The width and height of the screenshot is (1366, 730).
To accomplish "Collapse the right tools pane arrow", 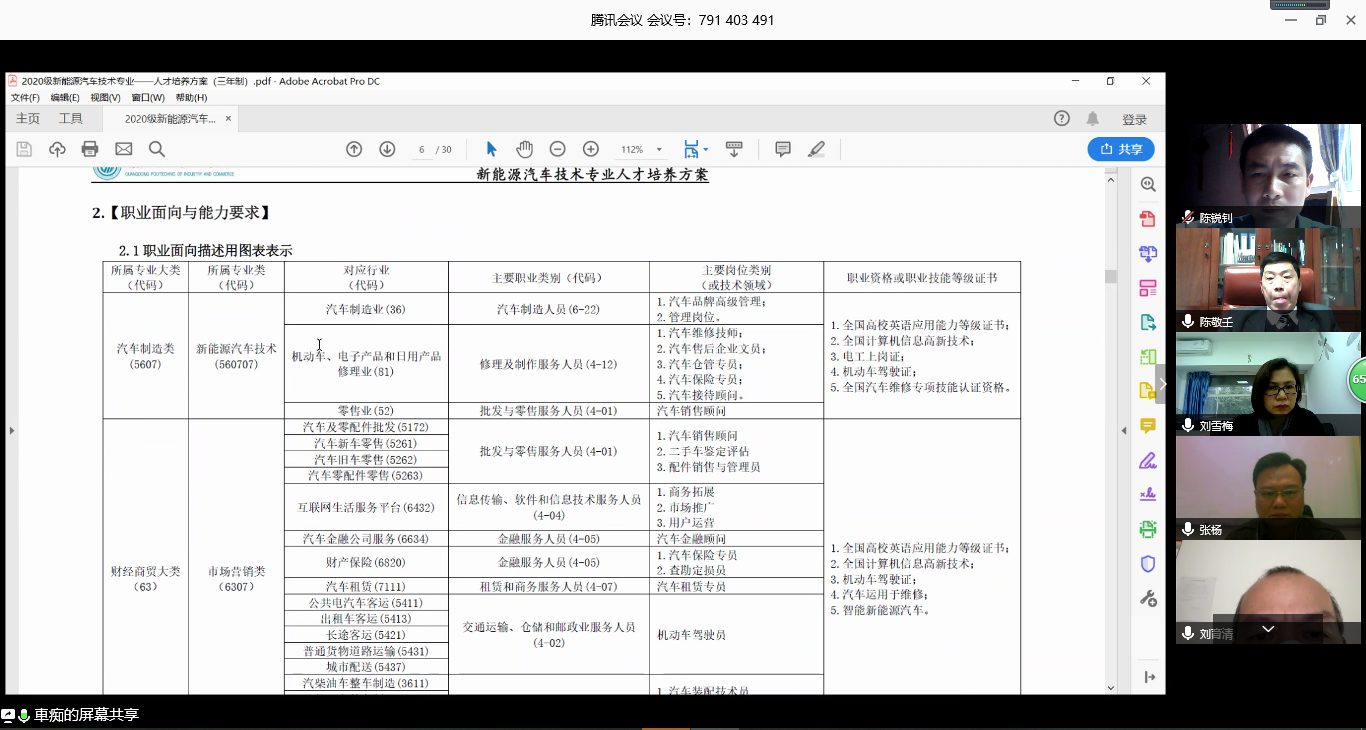I will 1123,430.
